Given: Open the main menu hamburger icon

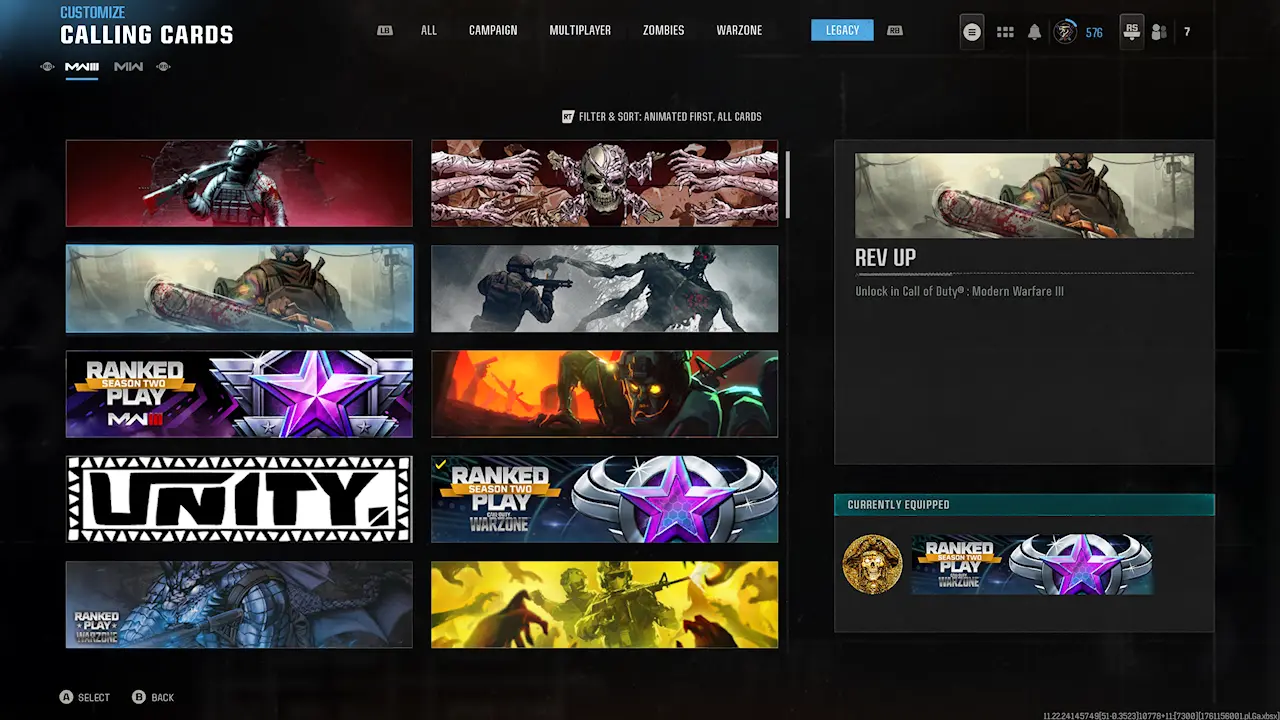Looking at the screenshot, I should [x=971, y=32].
